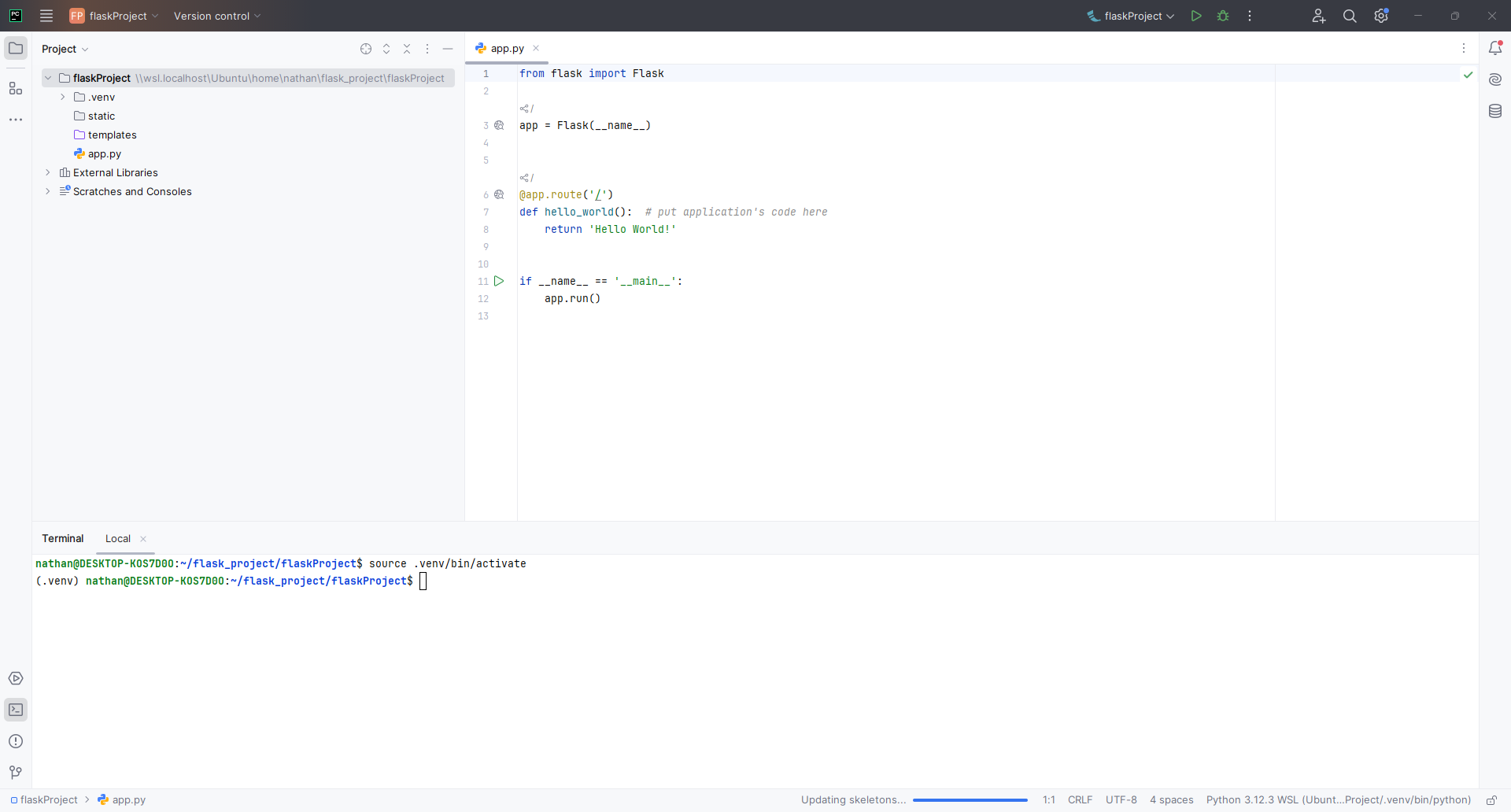Switch to the Local terminal tab
This screenshot has width=1511, height=812.
pyautogui.click(x=118, y=539)
